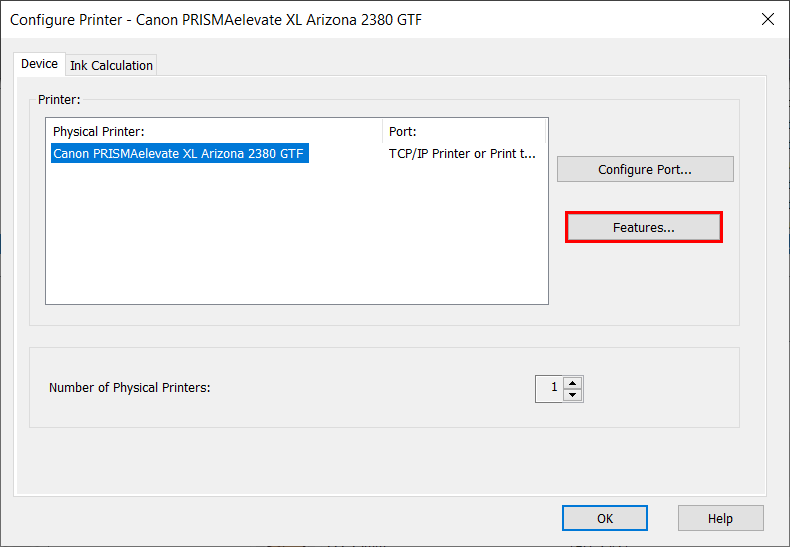Switch to the Ink Calculation tab
Screen dimensions: 790x547
(x=111, y=65)
